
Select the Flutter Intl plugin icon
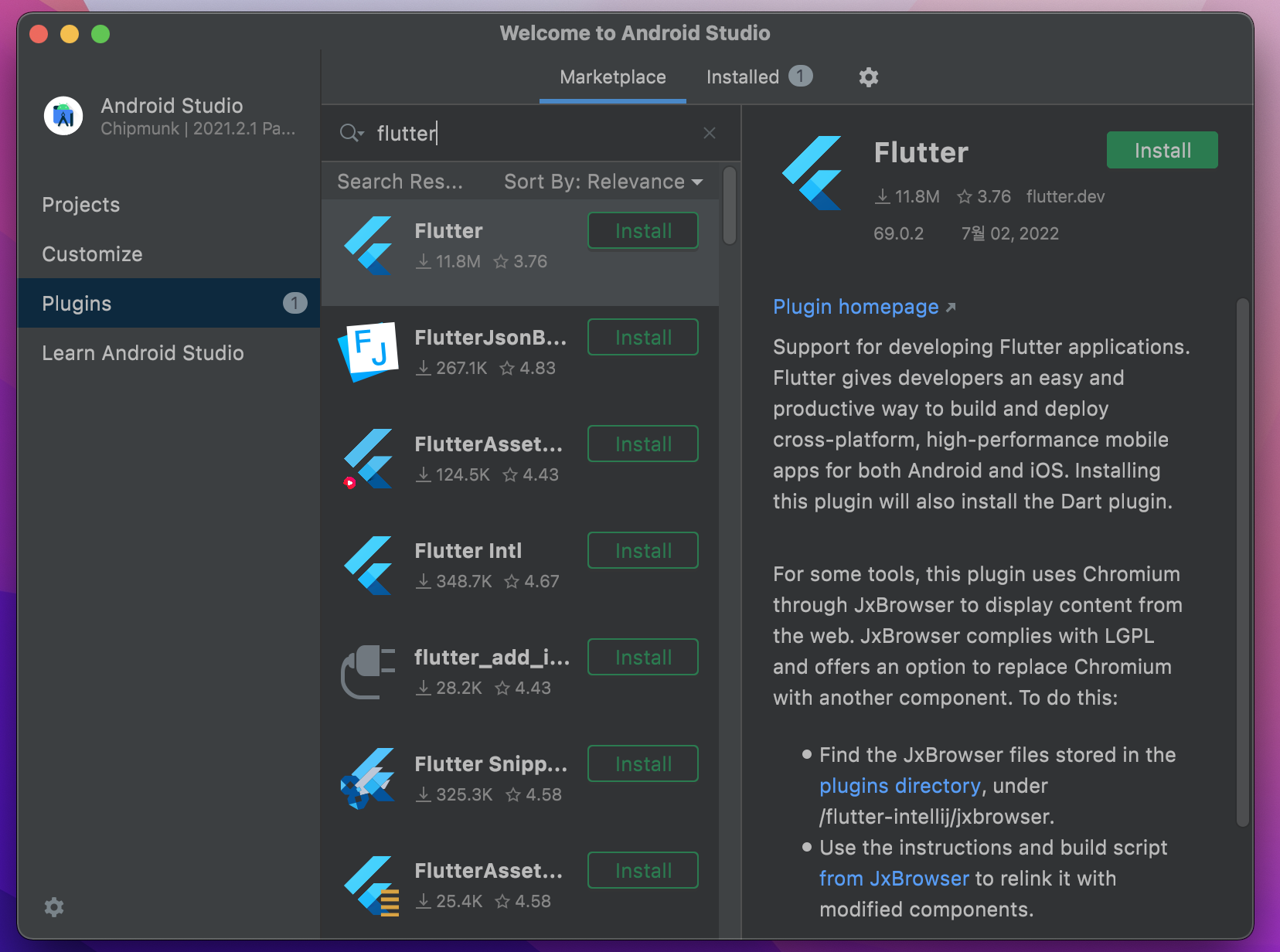tap(369, 566)
